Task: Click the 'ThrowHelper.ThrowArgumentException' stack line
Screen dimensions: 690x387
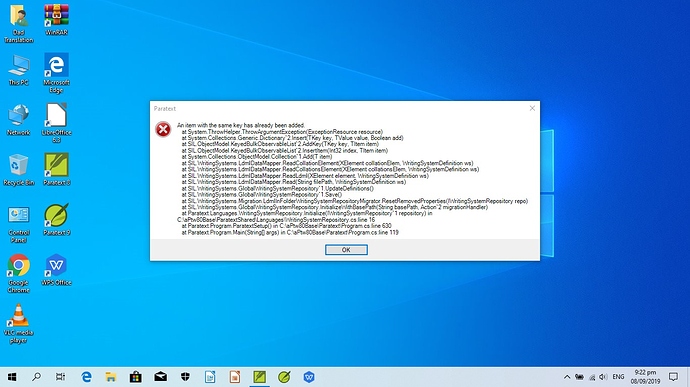Action: (282, 132)
